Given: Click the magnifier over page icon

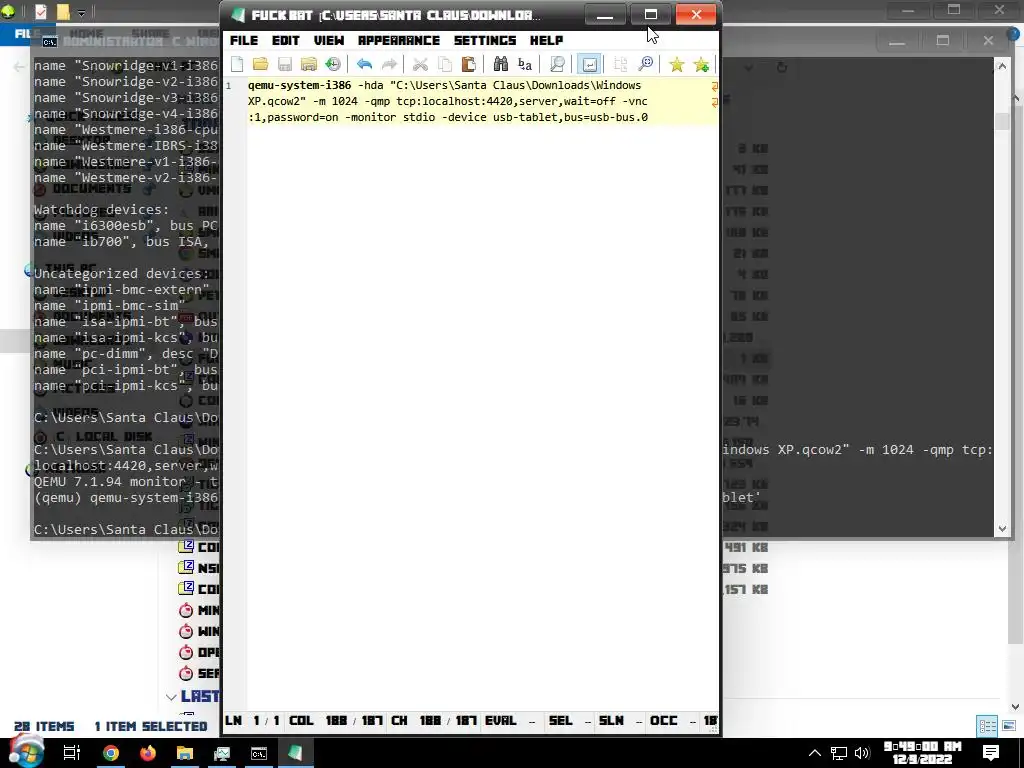Looking at the screenshot, I should tap(557, 64).
